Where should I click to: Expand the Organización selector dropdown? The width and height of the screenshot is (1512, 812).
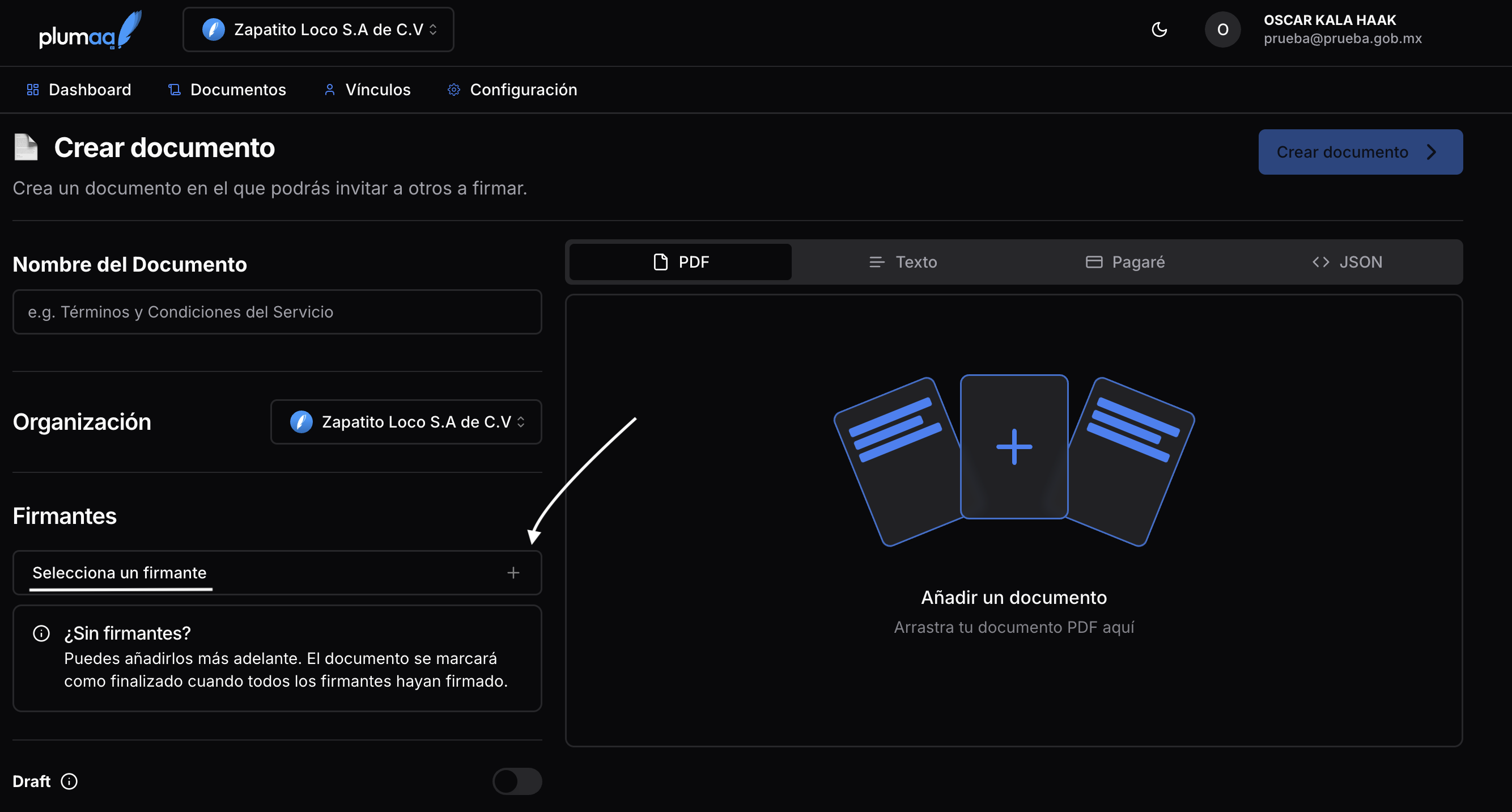click(406, 422)
